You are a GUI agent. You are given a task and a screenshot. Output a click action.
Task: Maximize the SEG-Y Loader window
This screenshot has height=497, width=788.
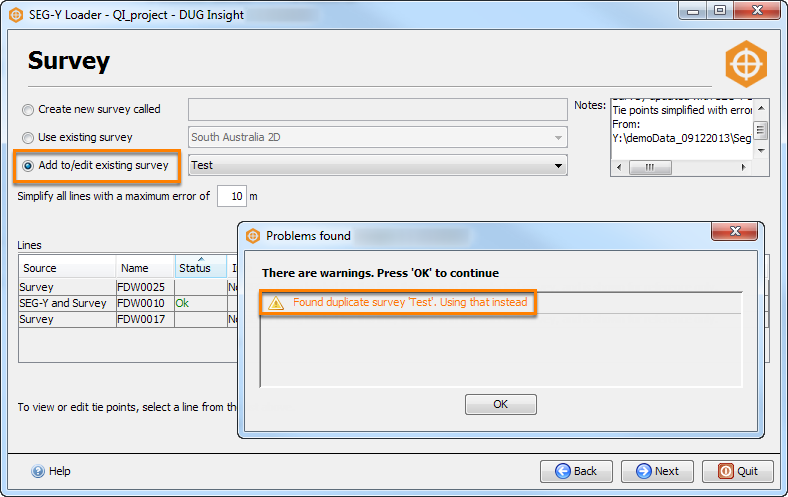tap(720, 11)
